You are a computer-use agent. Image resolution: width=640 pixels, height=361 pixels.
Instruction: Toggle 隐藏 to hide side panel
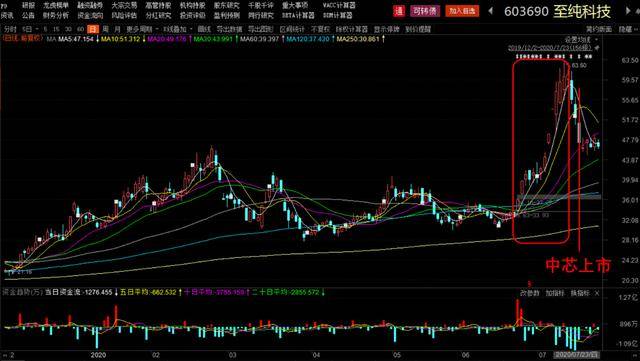tap(625, 29)
